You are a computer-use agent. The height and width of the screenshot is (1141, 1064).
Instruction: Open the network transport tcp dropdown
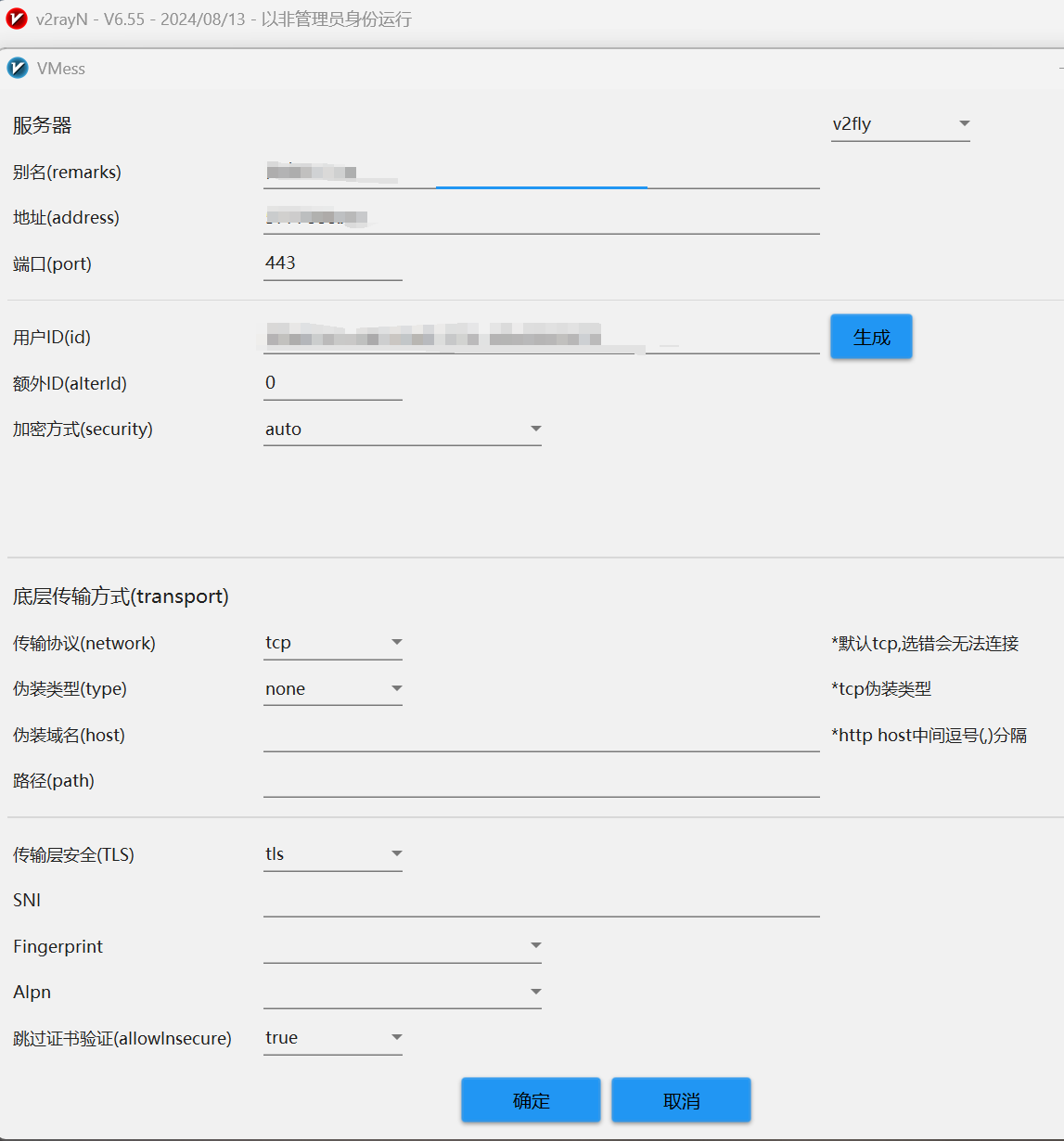point(332,643)
